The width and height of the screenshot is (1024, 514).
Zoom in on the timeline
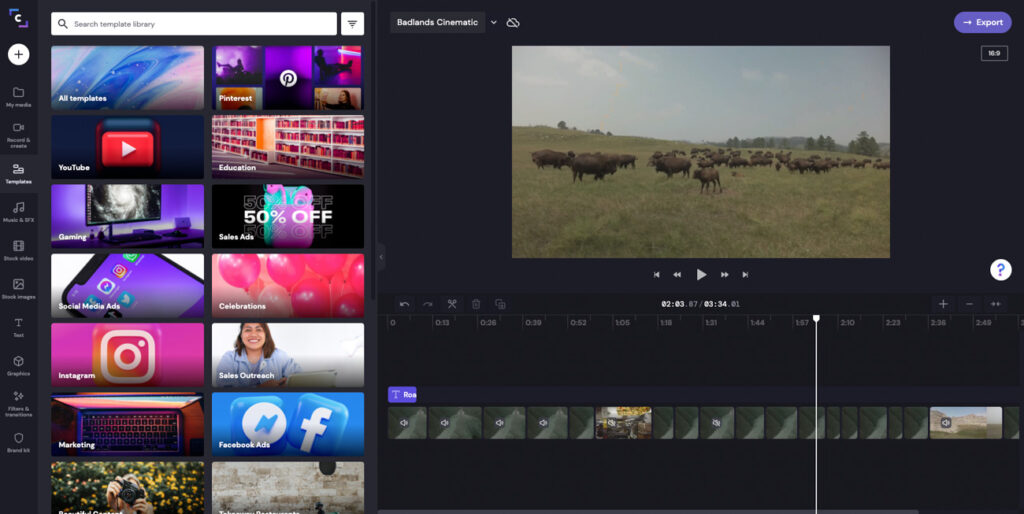click(943, 304)
